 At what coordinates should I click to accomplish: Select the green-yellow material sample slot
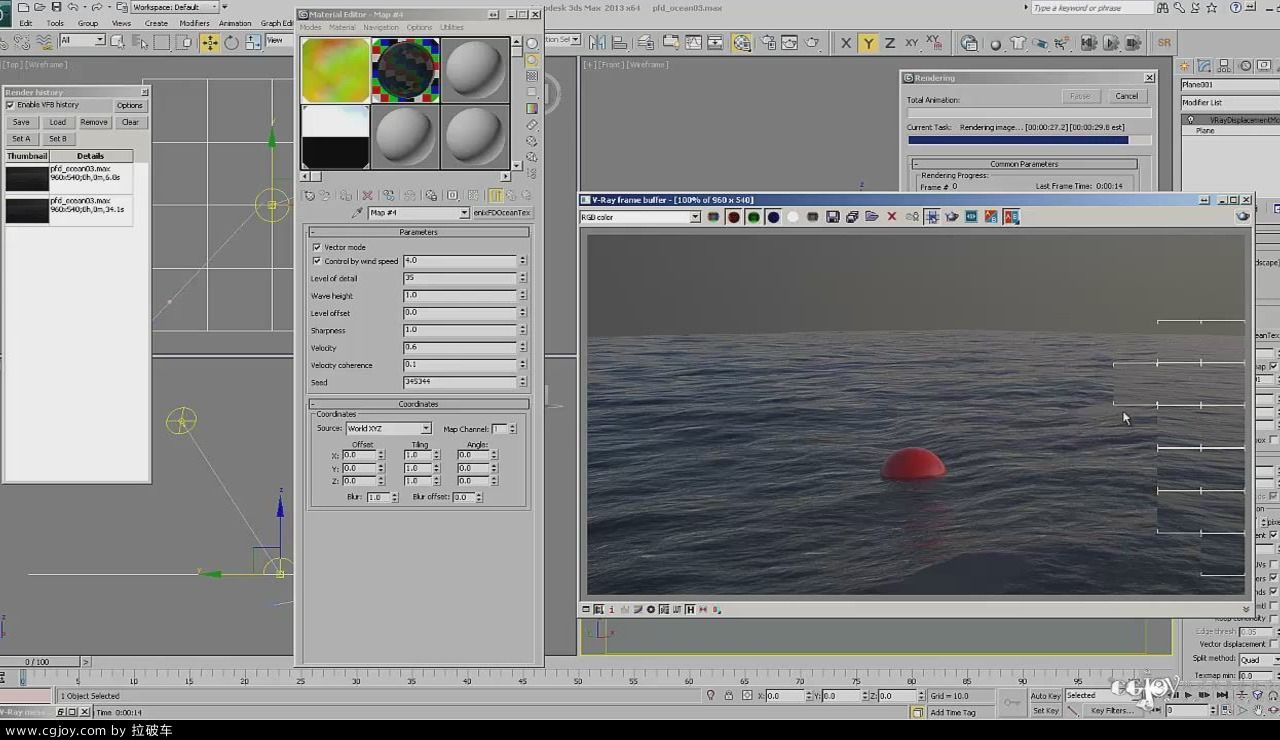(x=335, y=70)
